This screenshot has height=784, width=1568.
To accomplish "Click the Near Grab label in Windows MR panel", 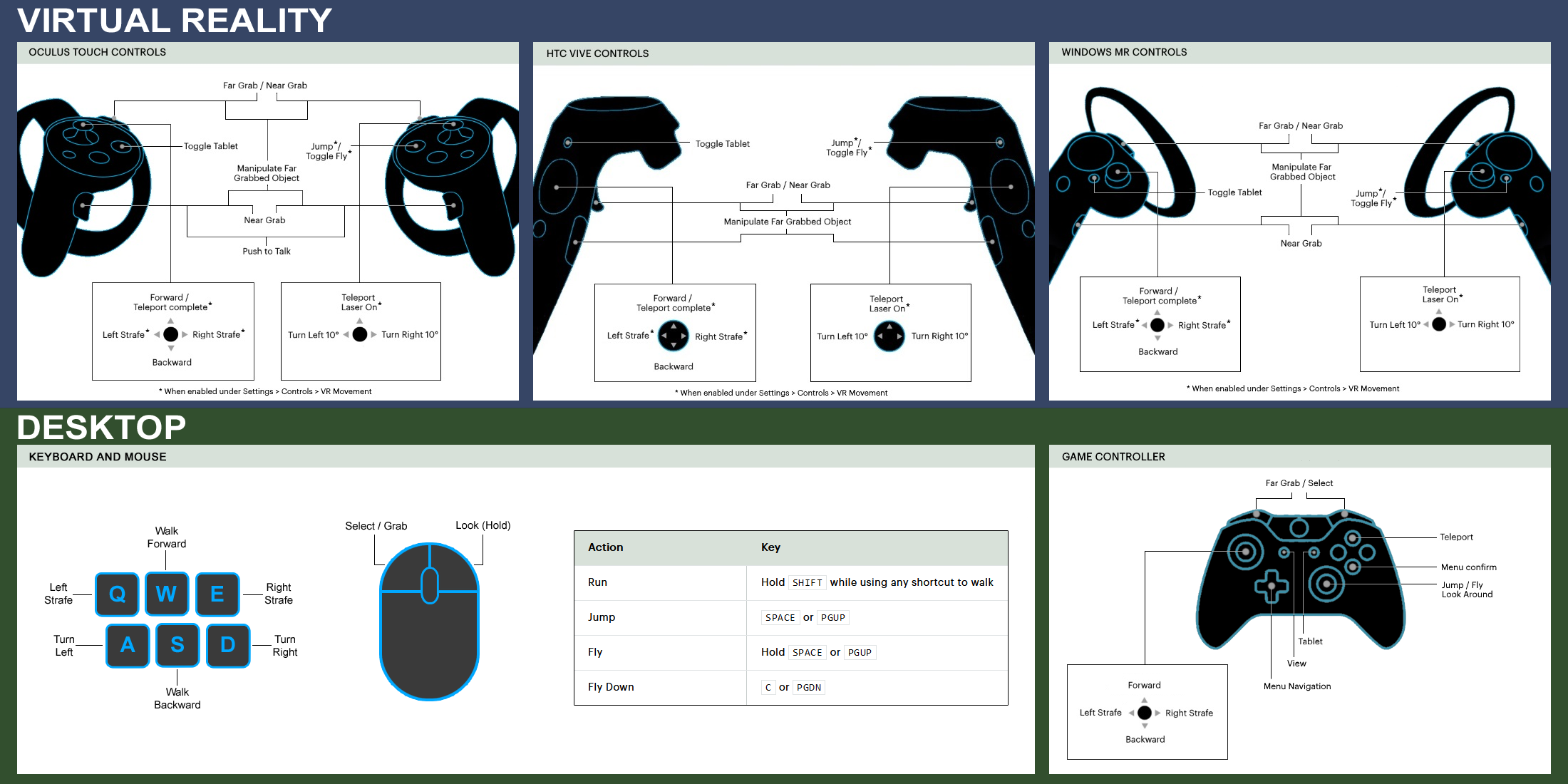I will coord(1301,244).
